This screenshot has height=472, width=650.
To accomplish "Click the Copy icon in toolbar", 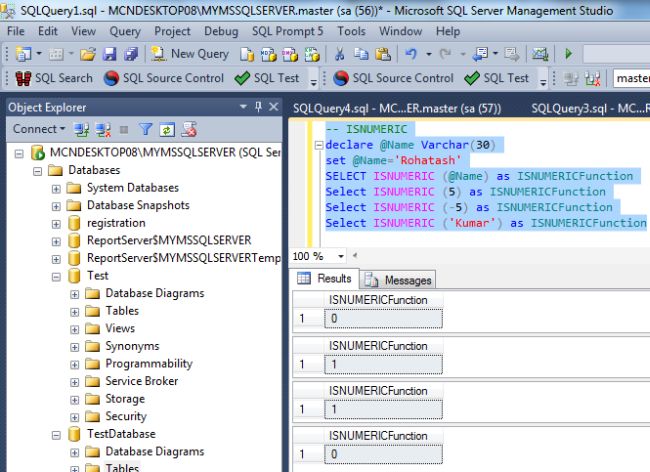I will tap(361, 54).
